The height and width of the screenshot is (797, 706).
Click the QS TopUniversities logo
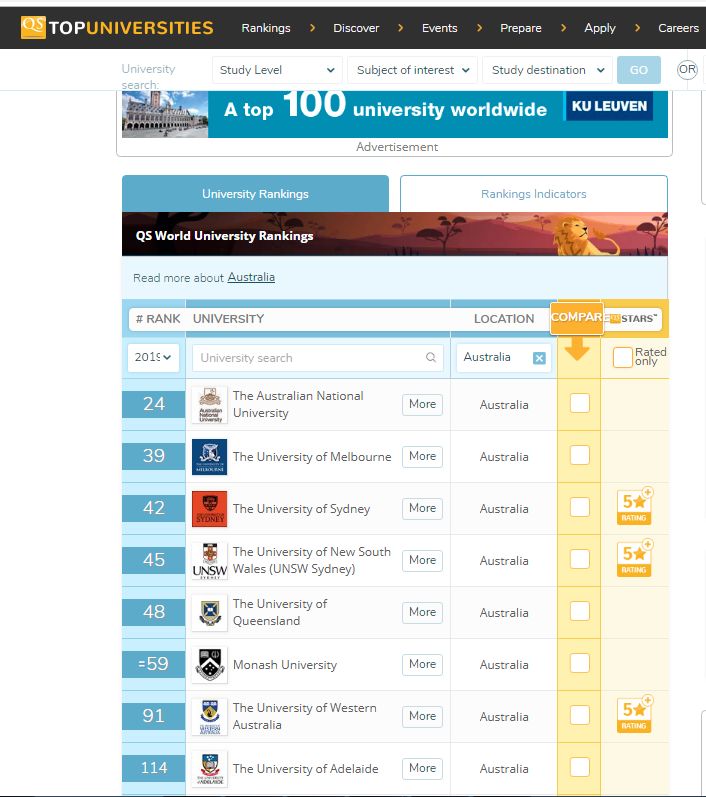point(117,27)
